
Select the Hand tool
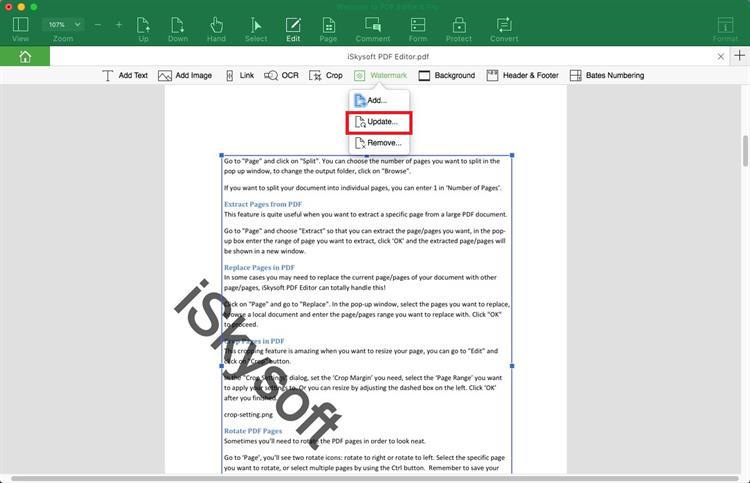(216, 29)
